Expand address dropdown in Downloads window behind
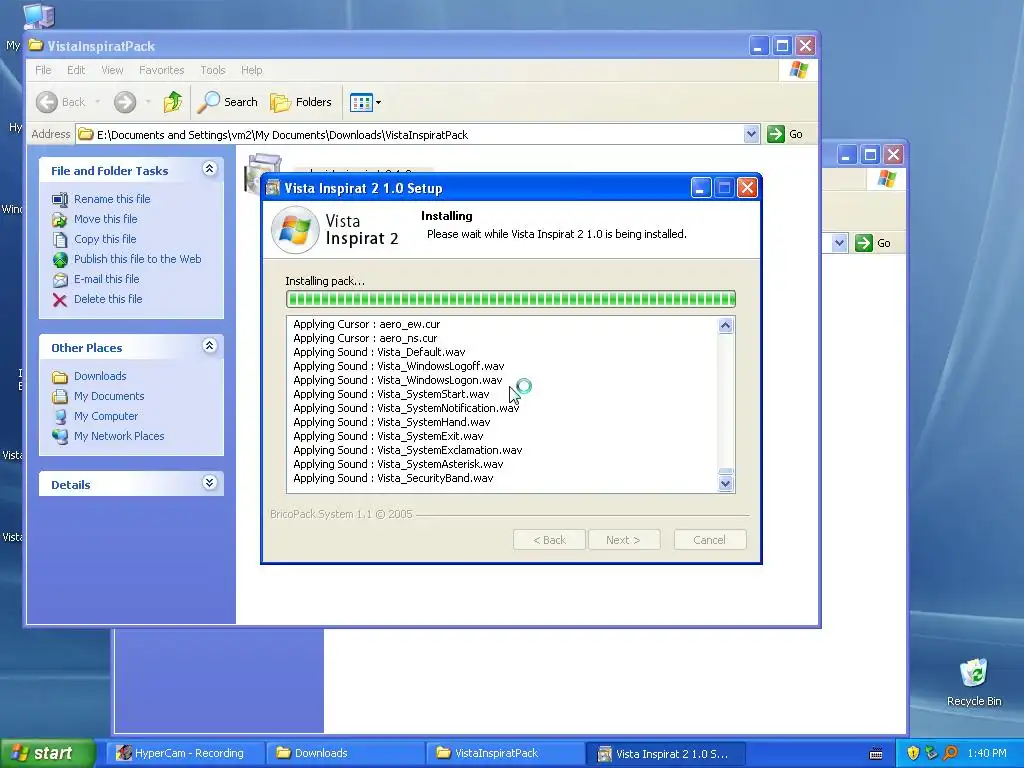Image resolution: width=1024 pixels, height=768 pixels. 839,243
